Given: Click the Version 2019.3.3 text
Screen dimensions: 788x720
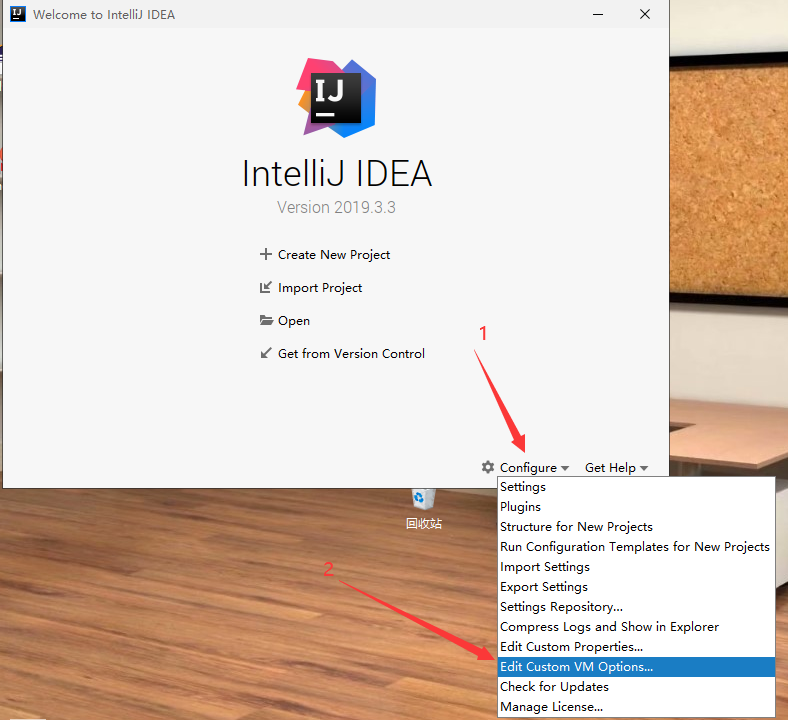Looking at the screenshot, I should 336,208.
